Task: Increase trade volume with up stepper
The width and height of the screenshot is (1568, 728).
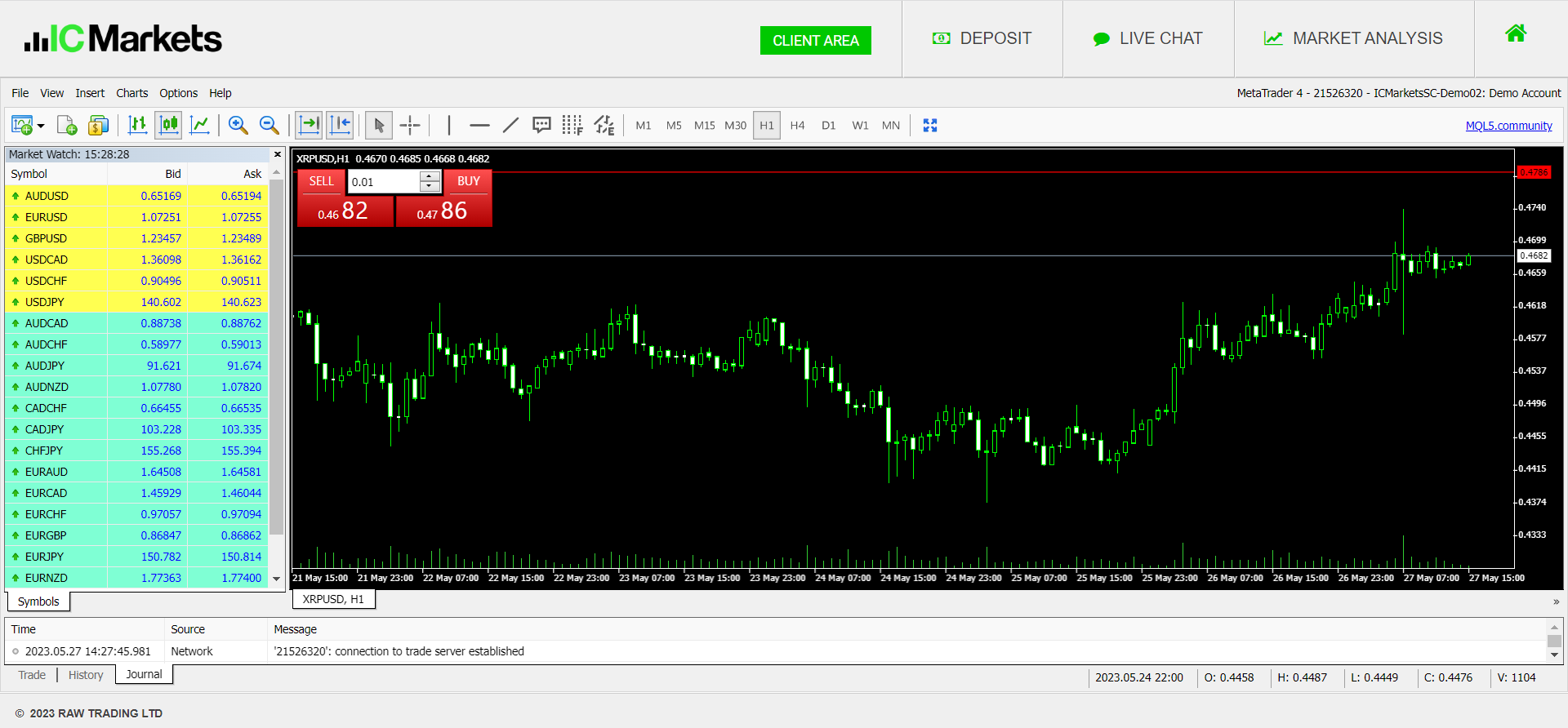Action: (x=430, y=176)
